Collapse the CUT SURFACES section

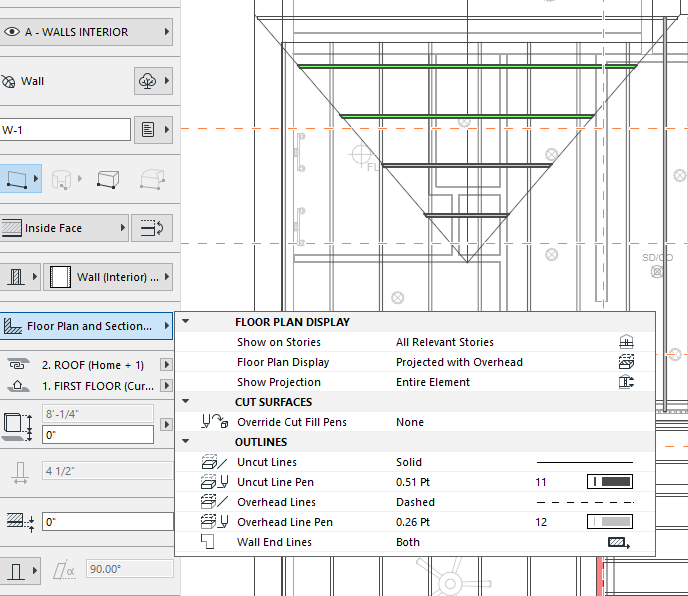(185, 402)
